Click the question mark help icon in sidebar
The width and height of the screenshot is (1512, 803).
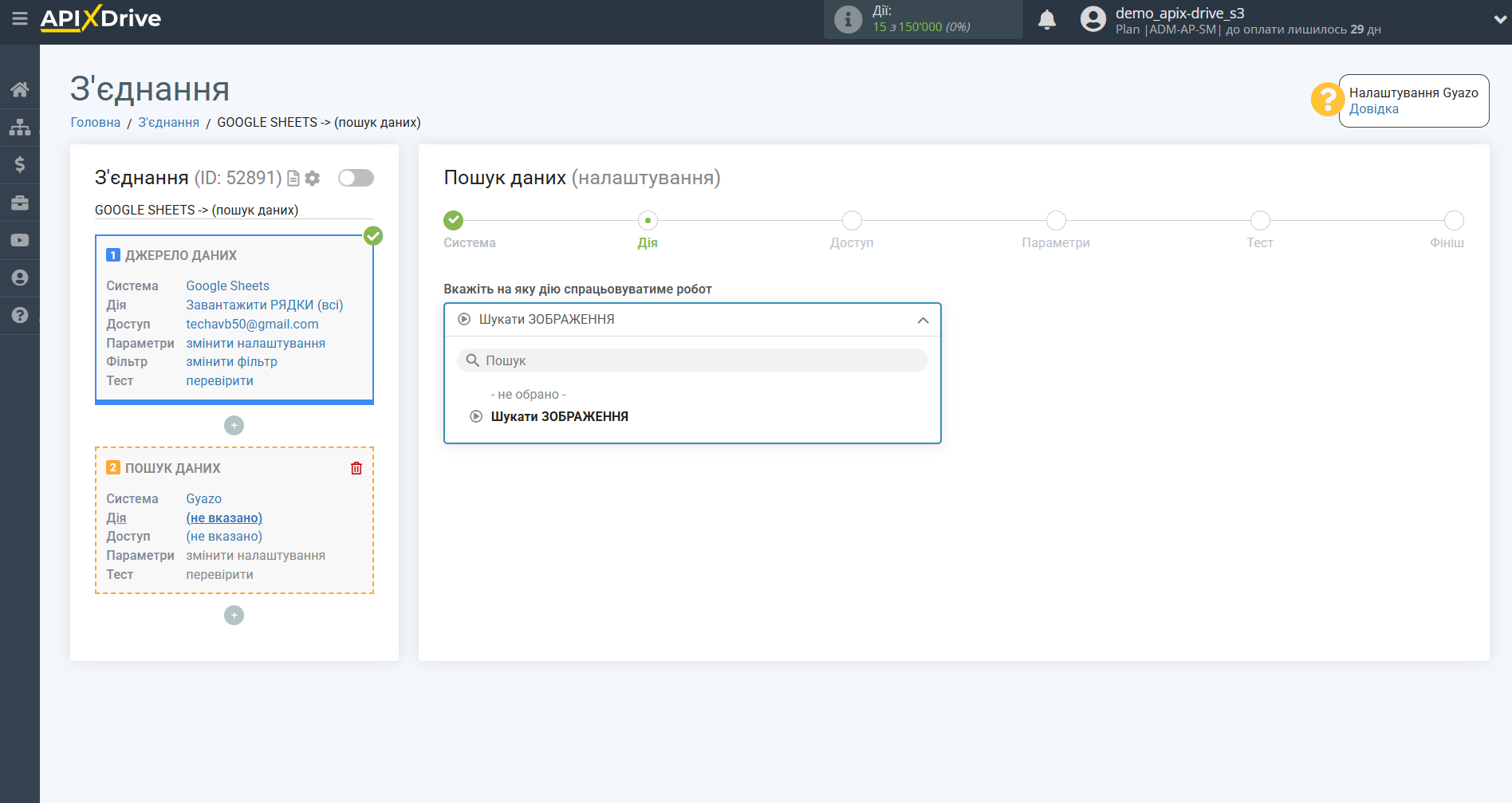tap(19, 315)
